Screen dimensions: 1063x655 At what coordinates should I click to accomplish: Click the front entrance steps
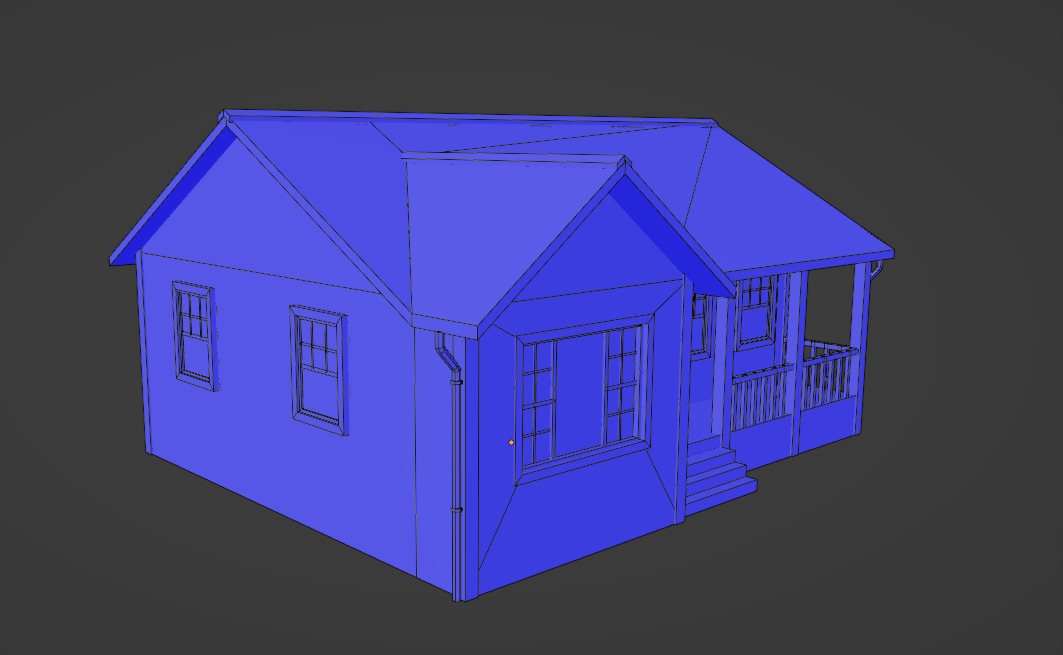(x=719, y=475)
